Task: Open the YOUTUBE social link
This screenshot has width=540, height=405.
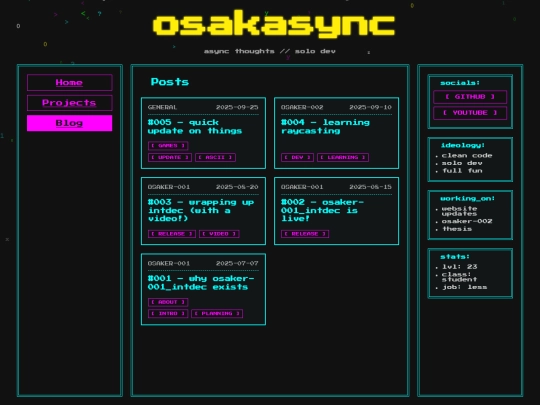Action: click(470, 113)
